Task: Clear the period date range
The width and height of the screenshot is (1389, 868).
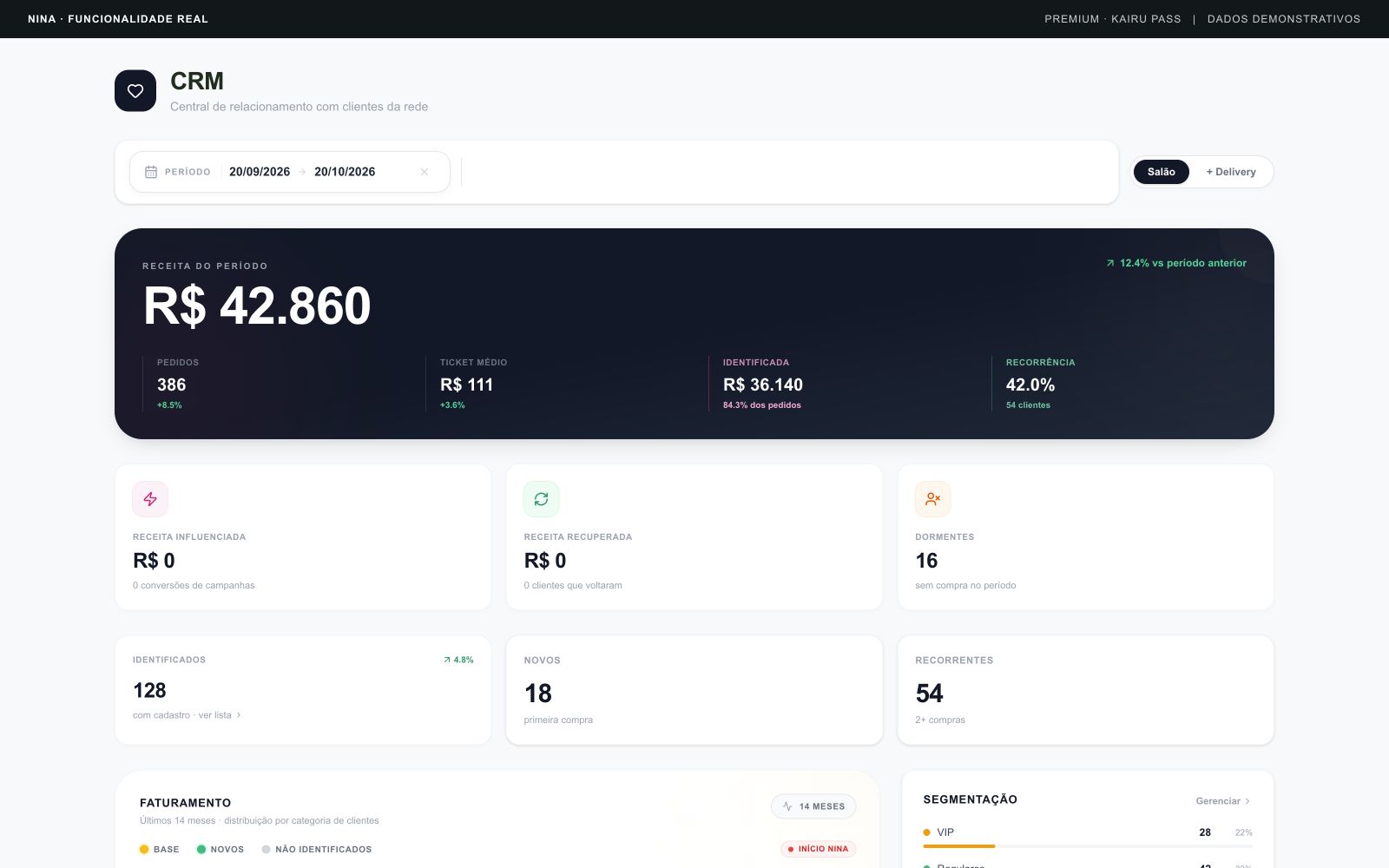Action: pyautogui.click(x=425, y=172)
